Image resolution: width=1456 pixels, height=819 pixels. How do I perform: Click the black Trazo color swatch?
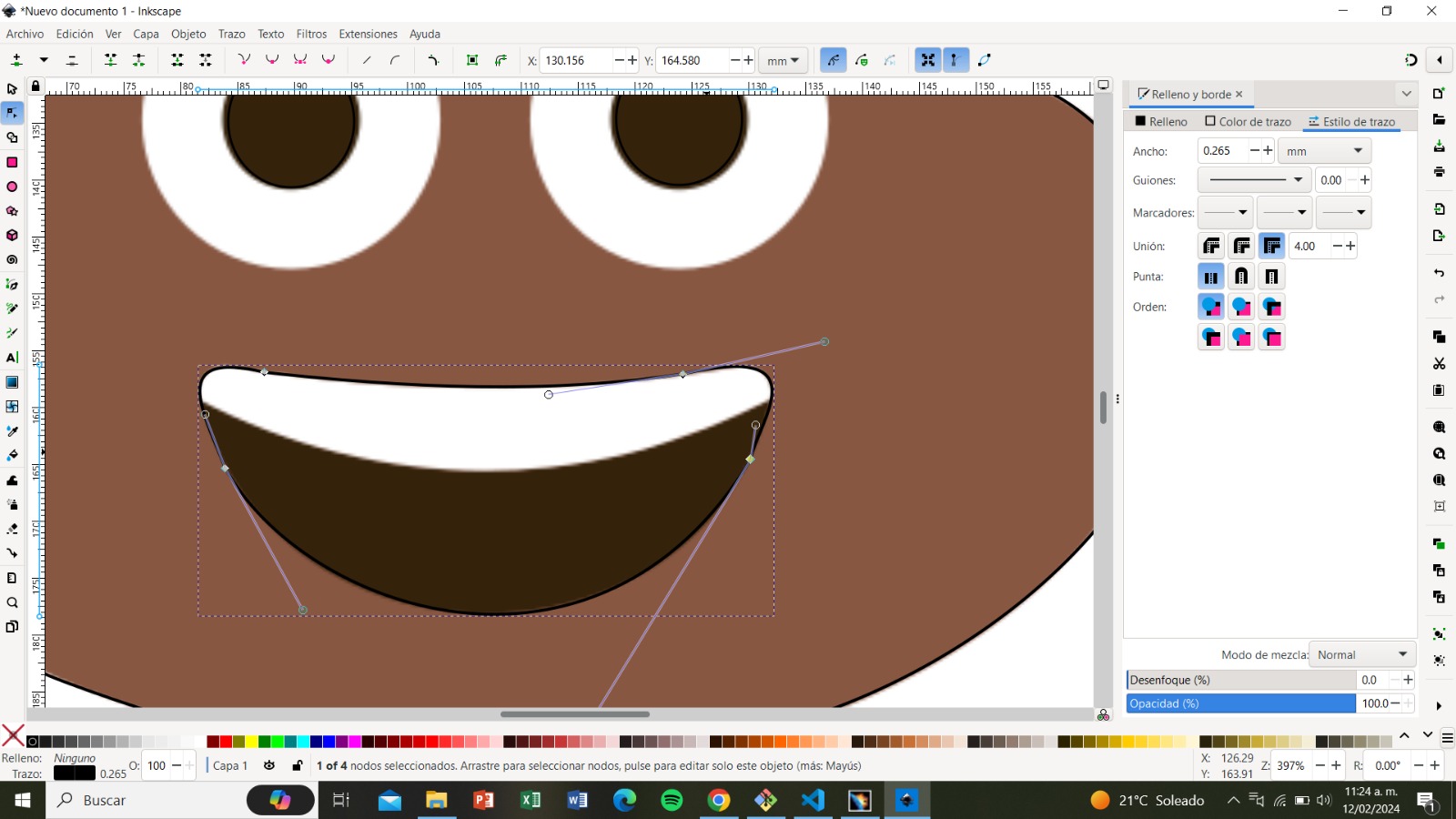coord(74,773)
